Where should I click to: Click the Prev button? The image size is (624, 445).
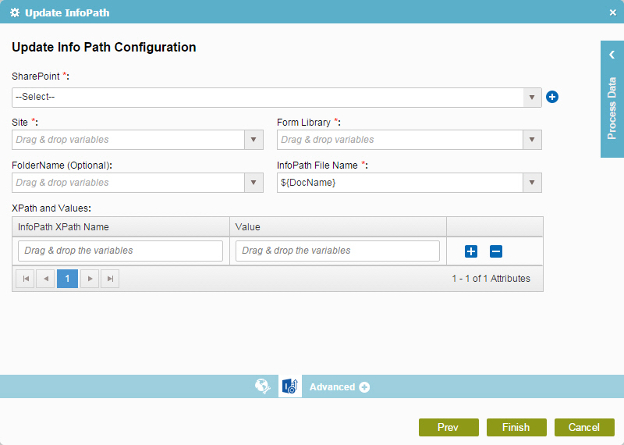448,427
